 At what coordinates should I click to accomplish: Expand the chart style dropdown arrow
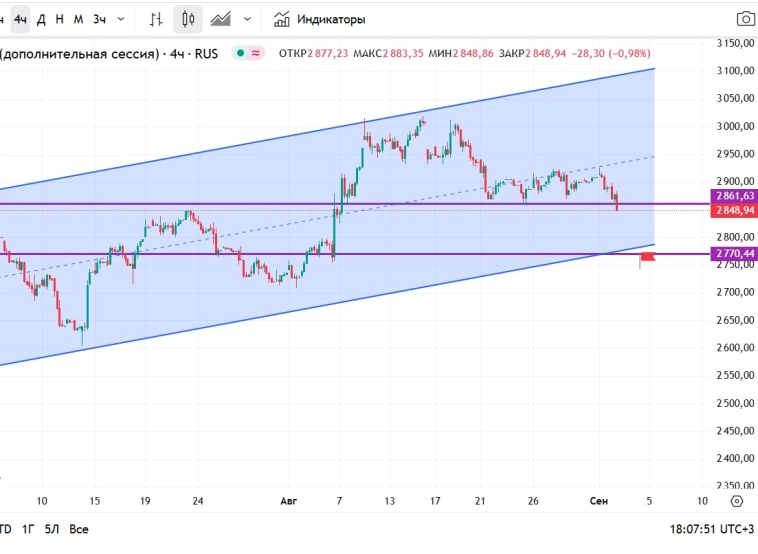(x=247, y=19)
